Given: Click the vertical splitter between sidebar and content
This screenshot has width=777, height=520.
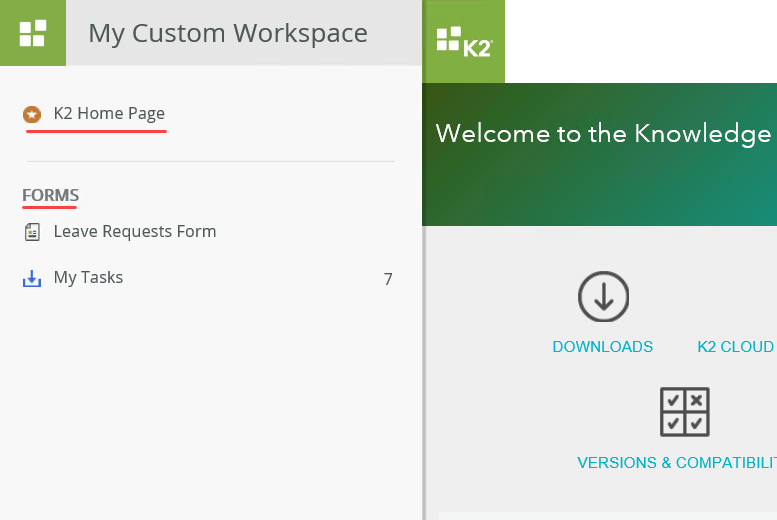Looking at the screenshot, I should pos(424,300).
